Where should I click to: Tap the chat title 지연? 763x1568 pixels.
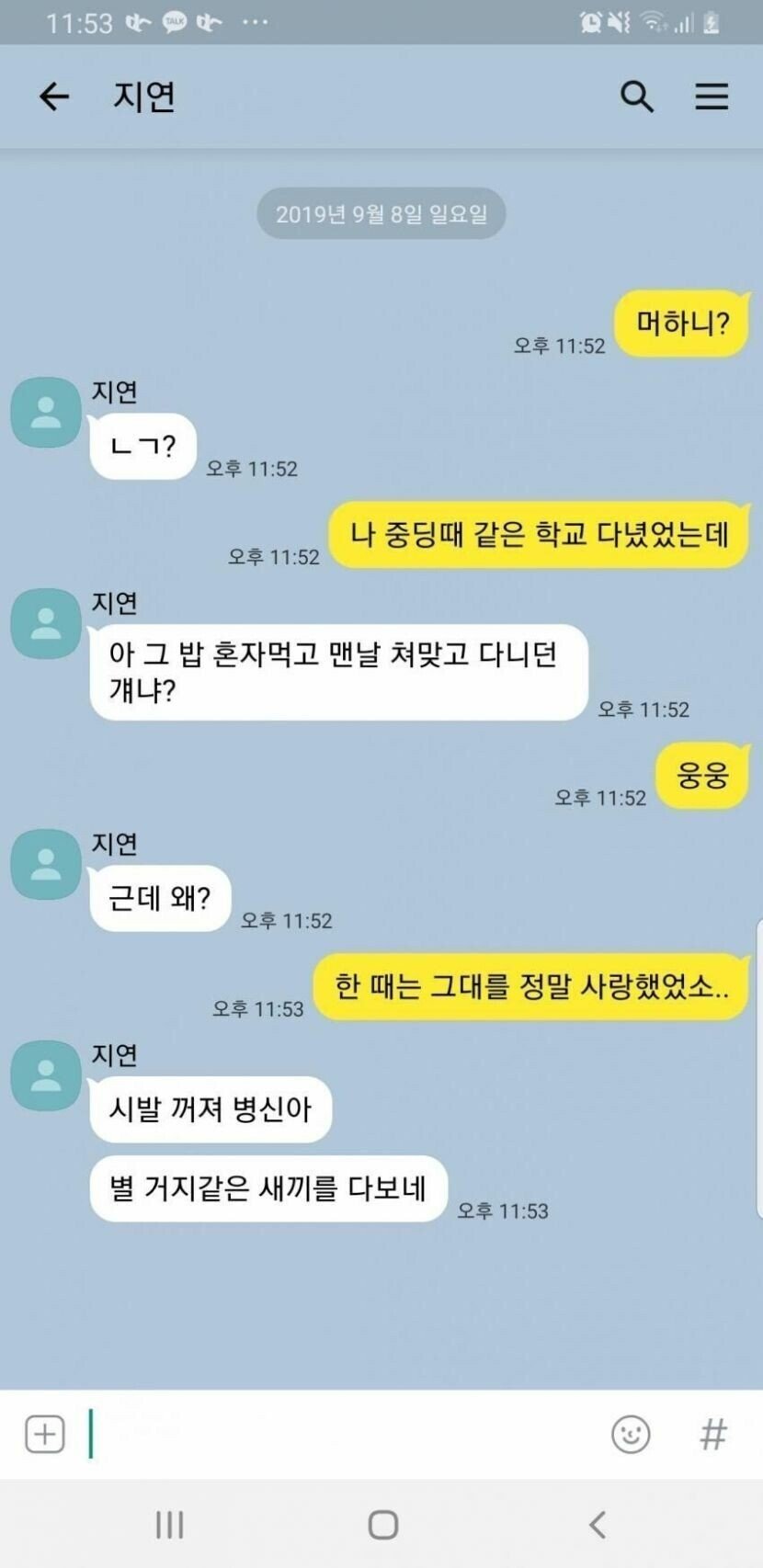point(144,97)
